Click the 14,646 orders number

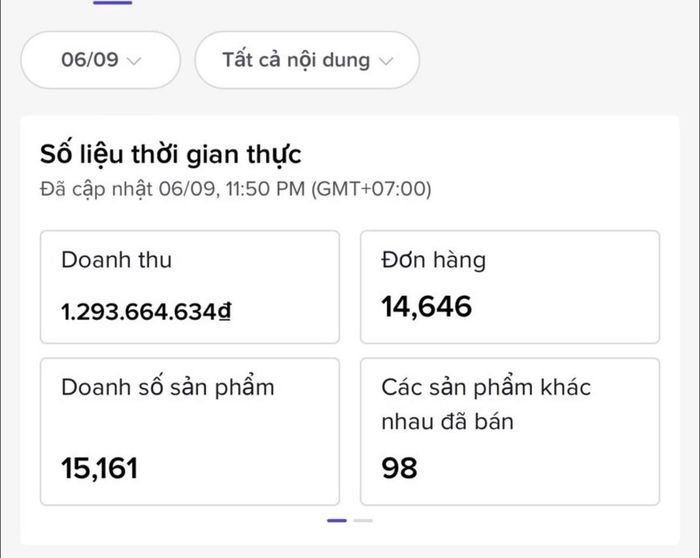(426, 307)
